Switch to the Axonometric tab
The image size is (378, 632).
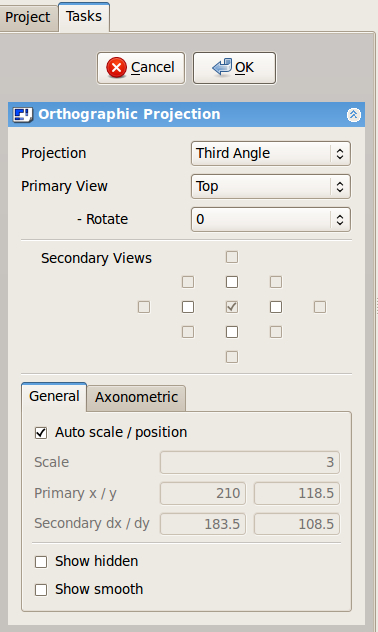pyautogui.click(x=136, y=397)
